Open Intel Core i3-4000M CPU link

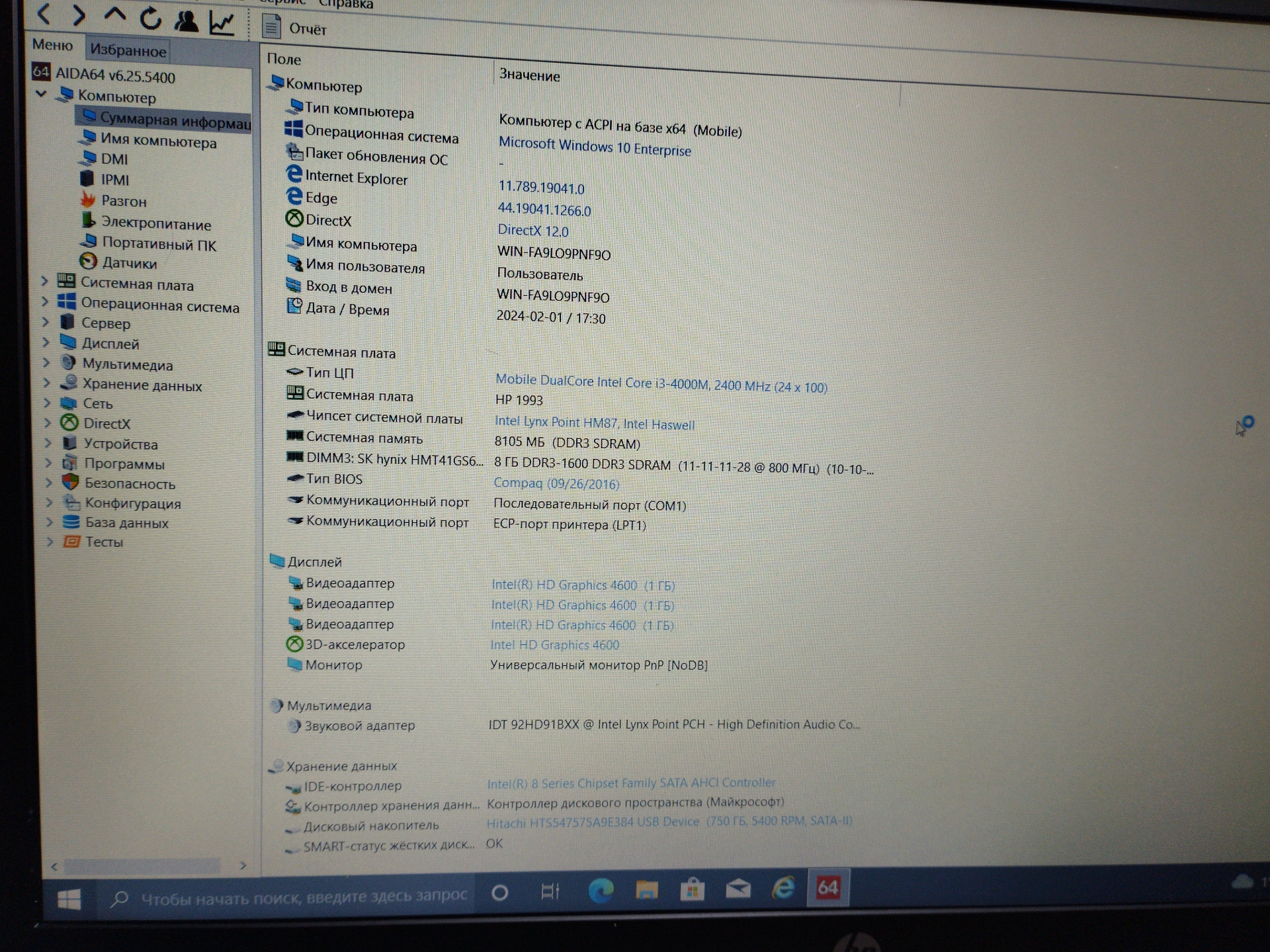(x=661, y=383)
